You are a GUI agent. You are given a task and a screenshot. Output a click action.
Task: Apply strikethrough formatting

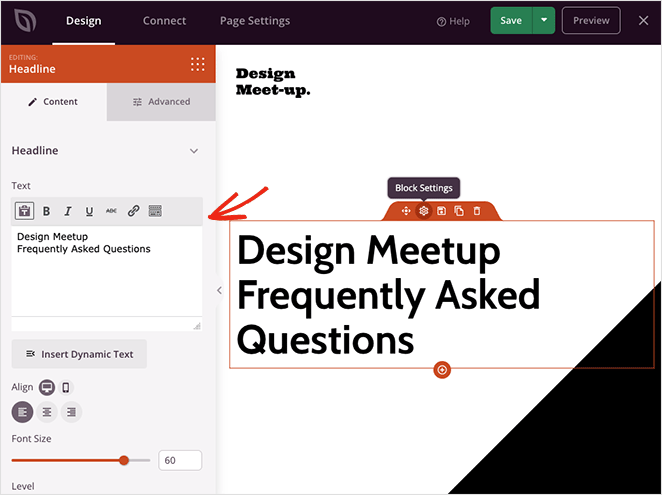point(111,211)
